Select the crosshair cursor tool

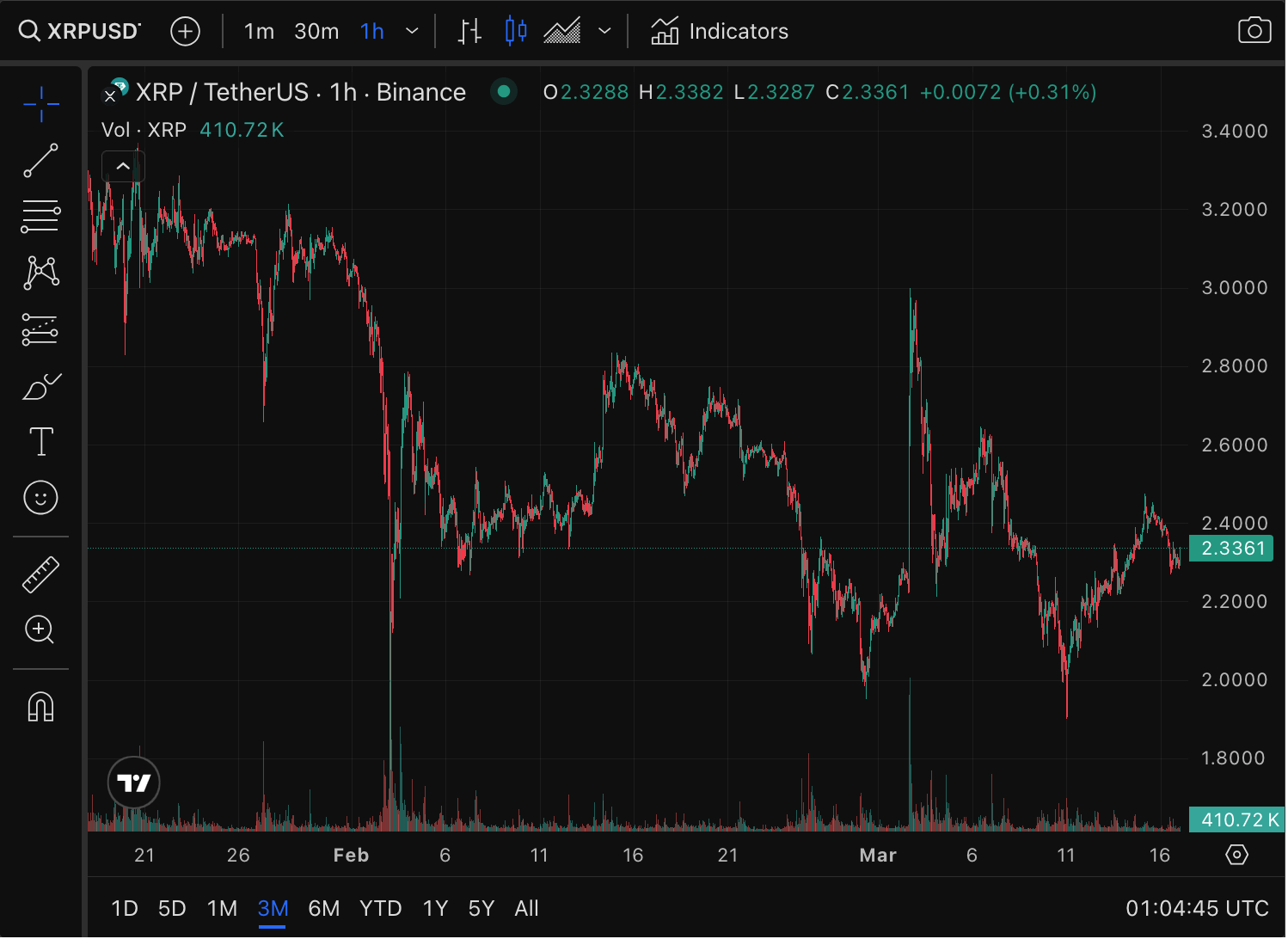click(x=40, y=103)
